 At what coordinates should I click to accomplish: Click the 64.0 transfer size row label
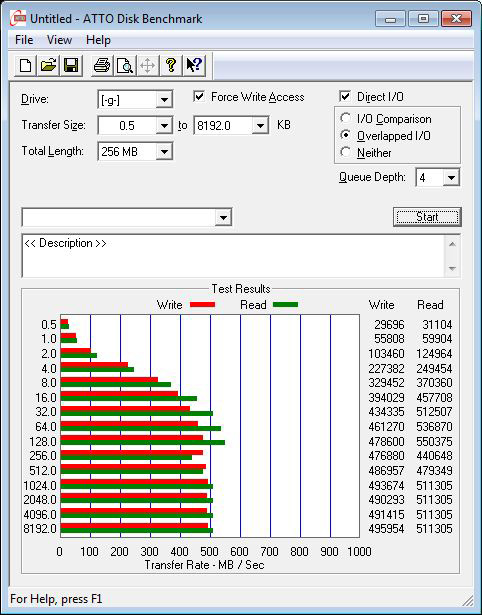[46, 427]
